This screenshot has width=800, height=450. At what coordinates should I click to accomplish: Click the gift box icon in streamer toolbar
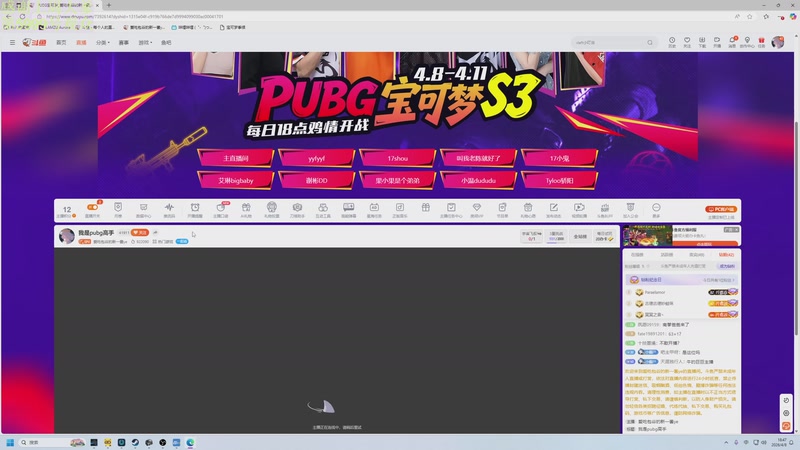click(426, 207)
